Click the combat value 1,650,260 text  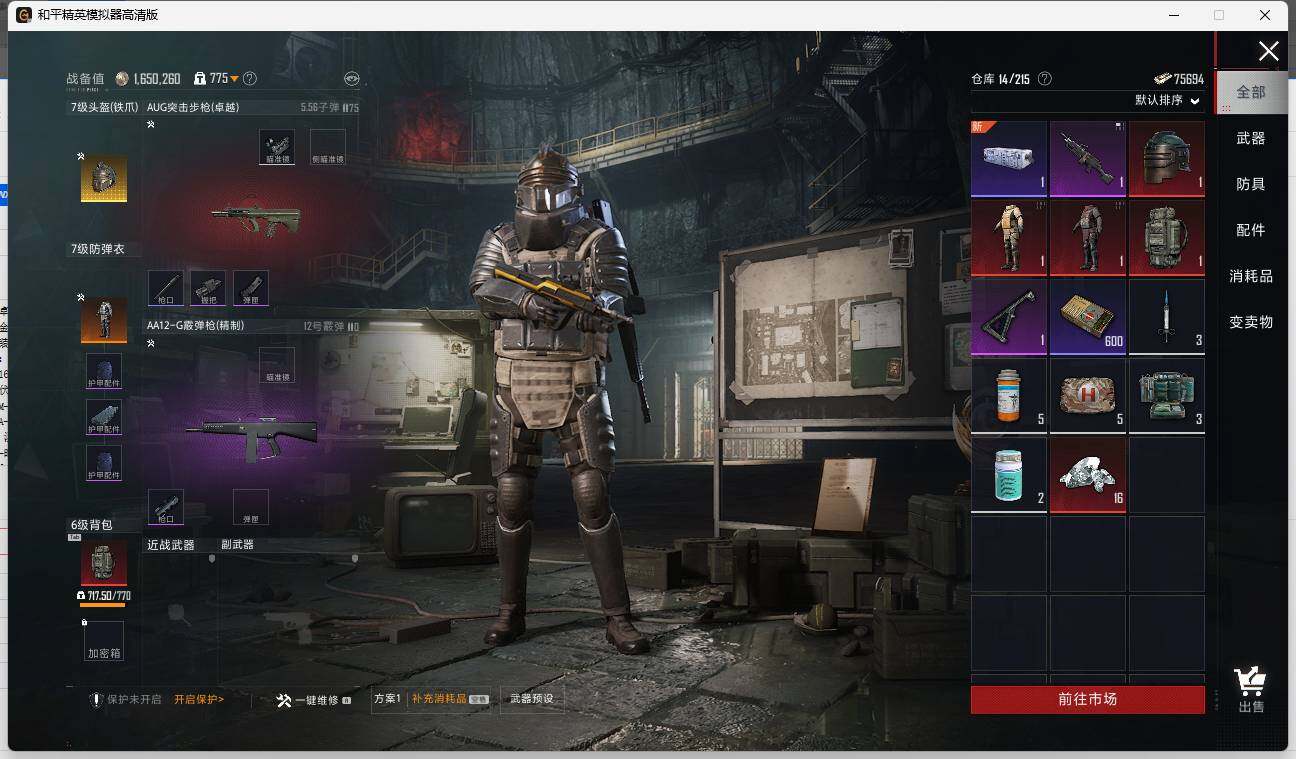[x=157, y=79]
